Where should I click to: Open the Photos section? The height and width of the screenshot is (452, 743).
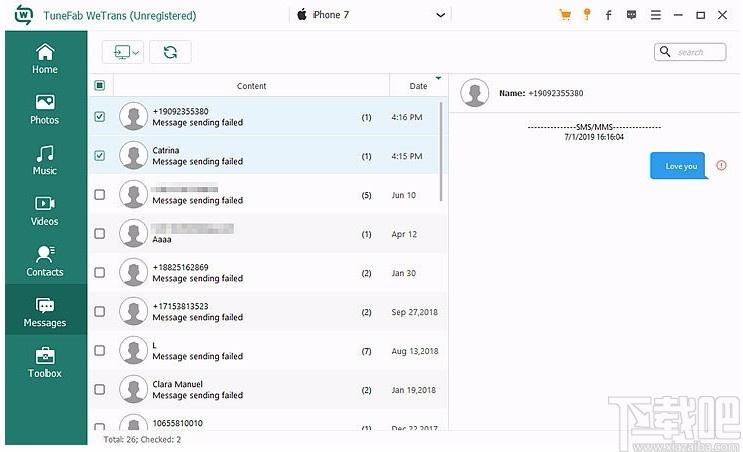(45, 110)
